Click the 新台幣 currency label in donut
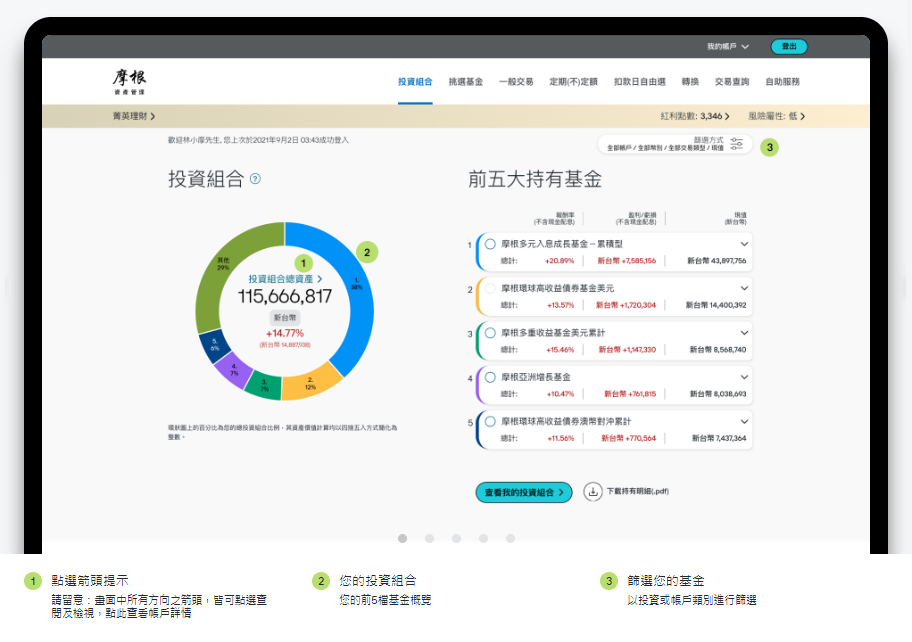Screen dimensions: 912x642 285,318
